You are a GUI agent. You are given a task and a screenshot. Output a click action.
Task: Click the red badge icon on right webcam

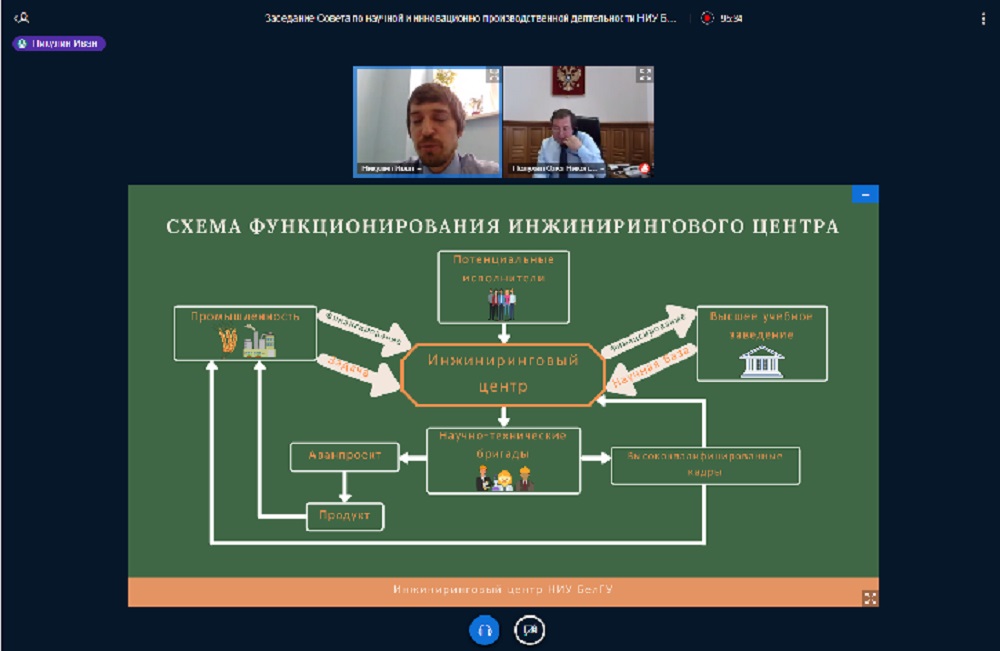645,169
